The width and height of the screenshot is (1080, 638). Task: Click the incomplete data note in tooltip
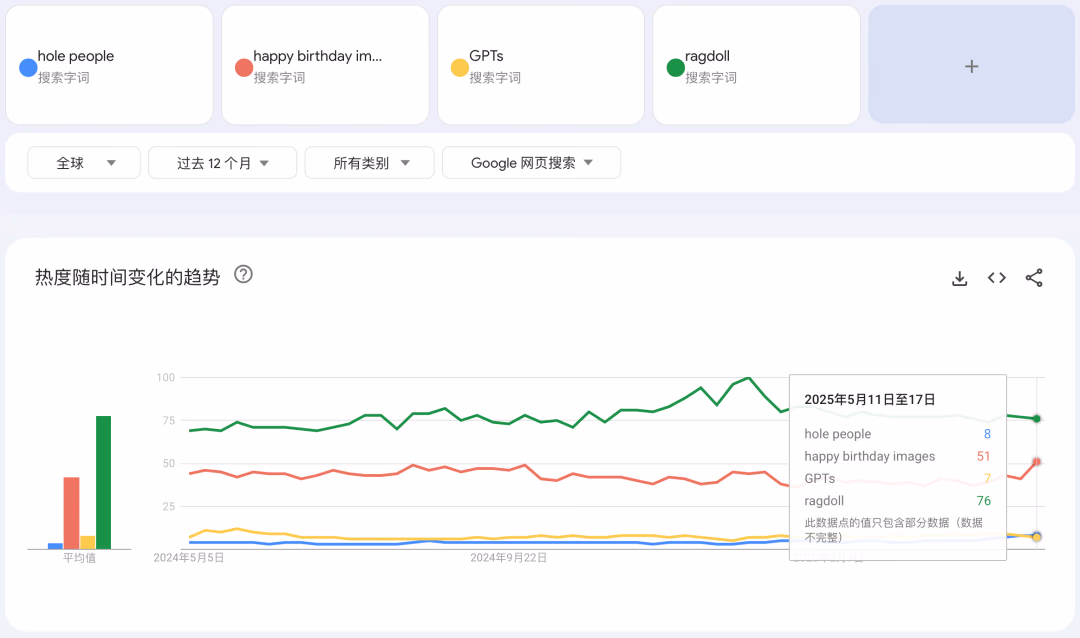[x=893, y=530]
